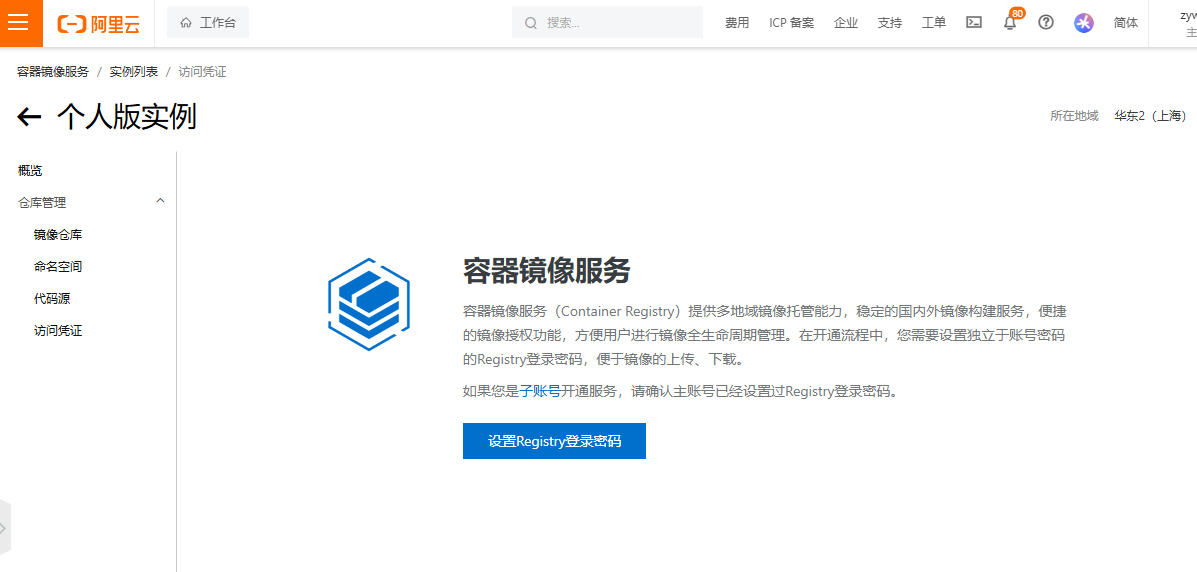Click the search magnifier icon
1197x572 pixels.
[x=531, y=23]
